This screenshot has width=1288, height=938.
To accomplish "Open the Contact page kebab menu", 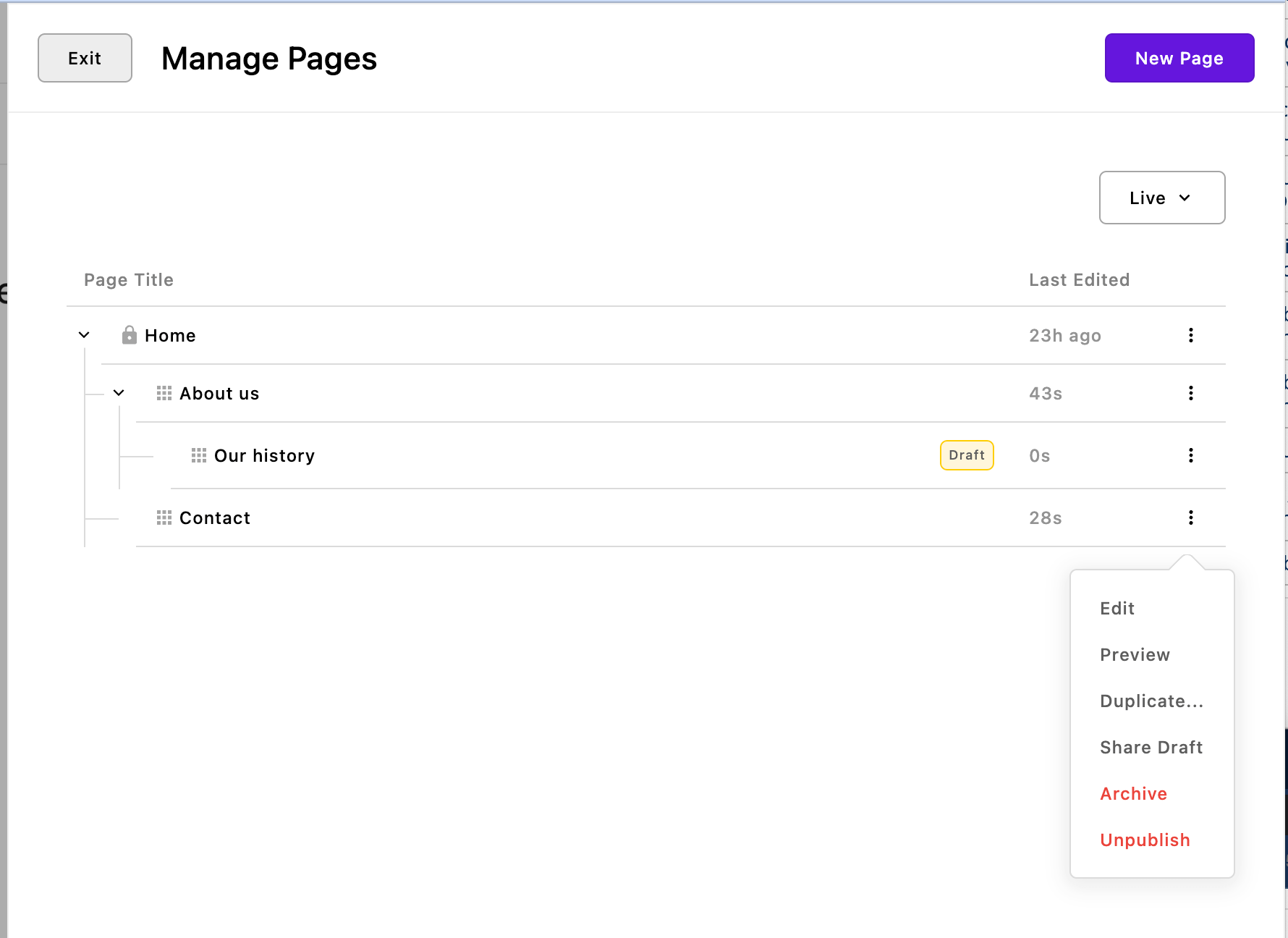I will 1191,517.
